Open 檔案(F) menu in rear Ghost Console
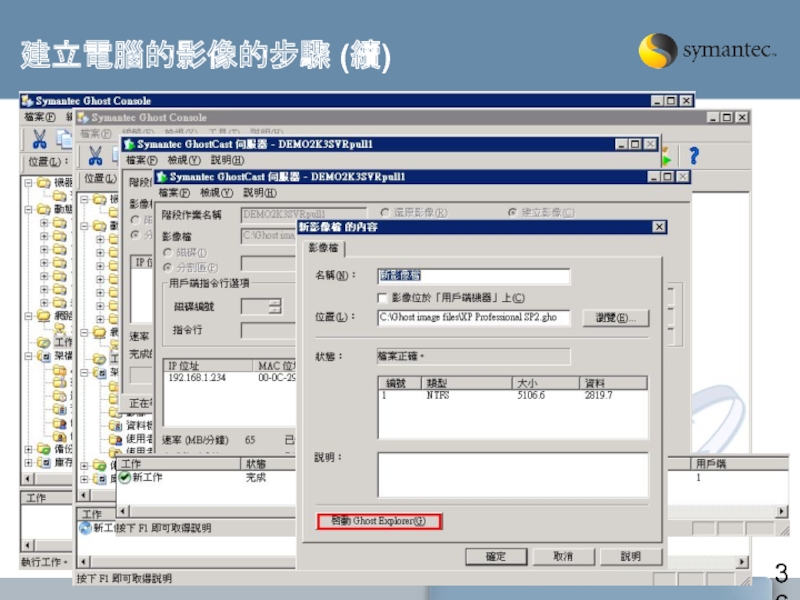This screenshot has height=600, width=800. [40, 117]
